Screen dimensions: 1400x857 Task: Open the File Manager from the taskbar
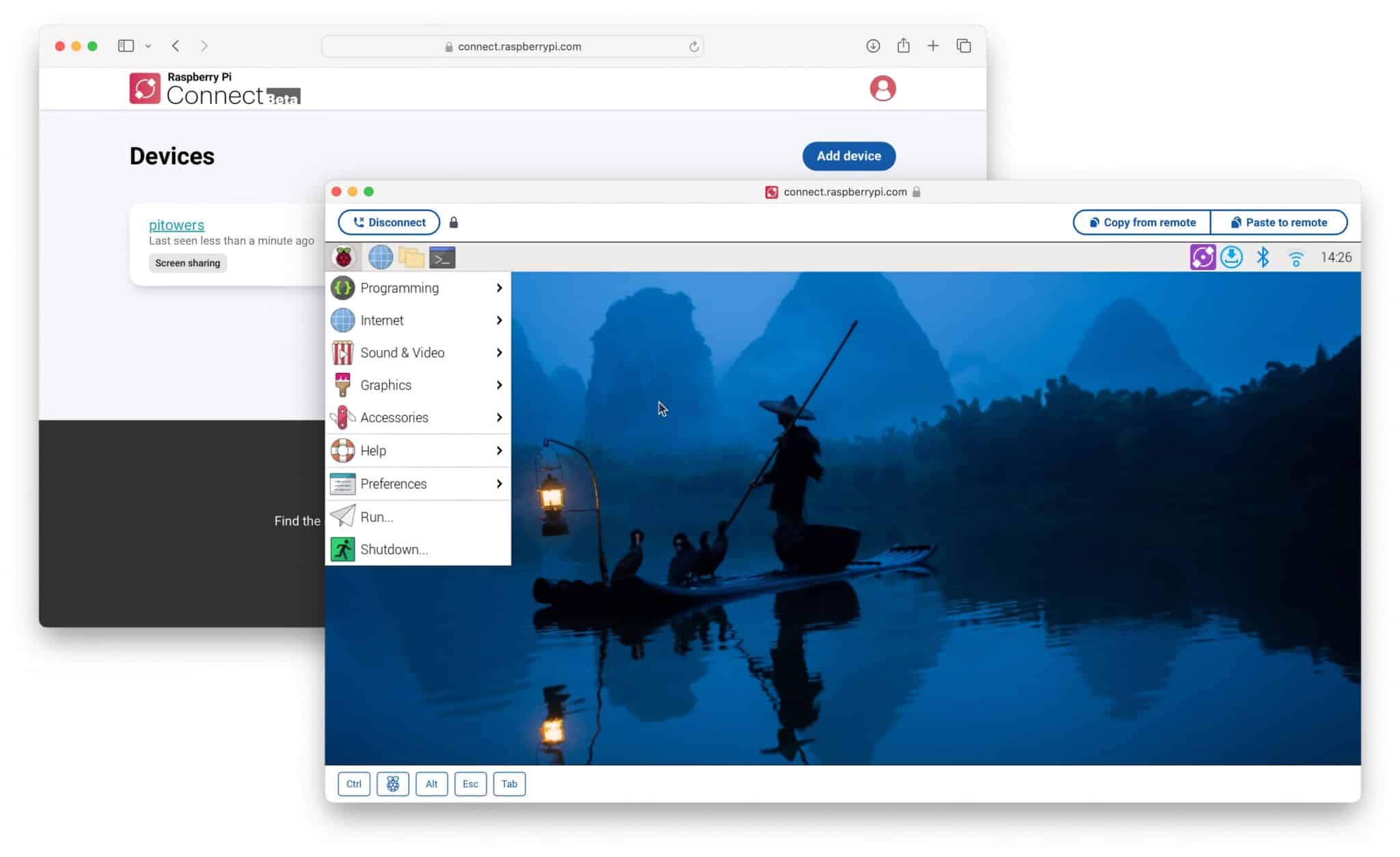[411, 257]
